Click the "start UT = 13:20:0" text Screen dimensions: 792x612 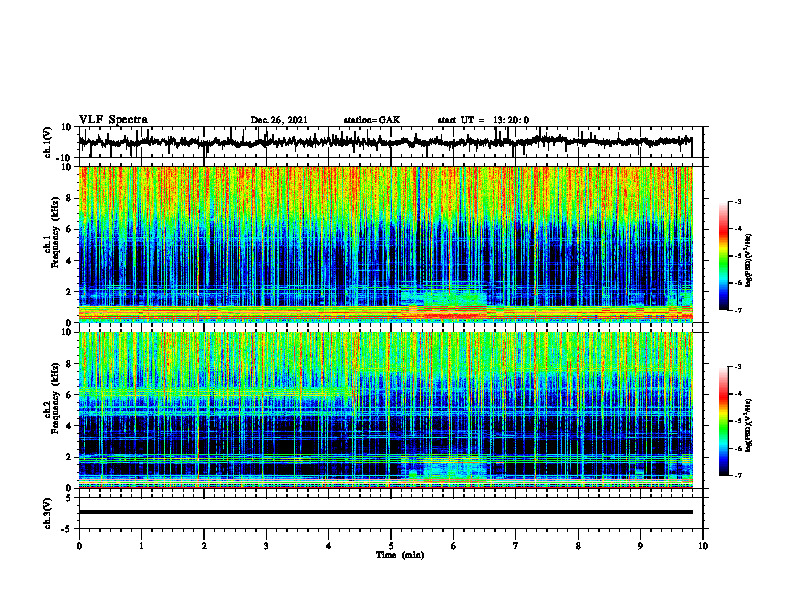pyautogui.click(x=483, y=120)
